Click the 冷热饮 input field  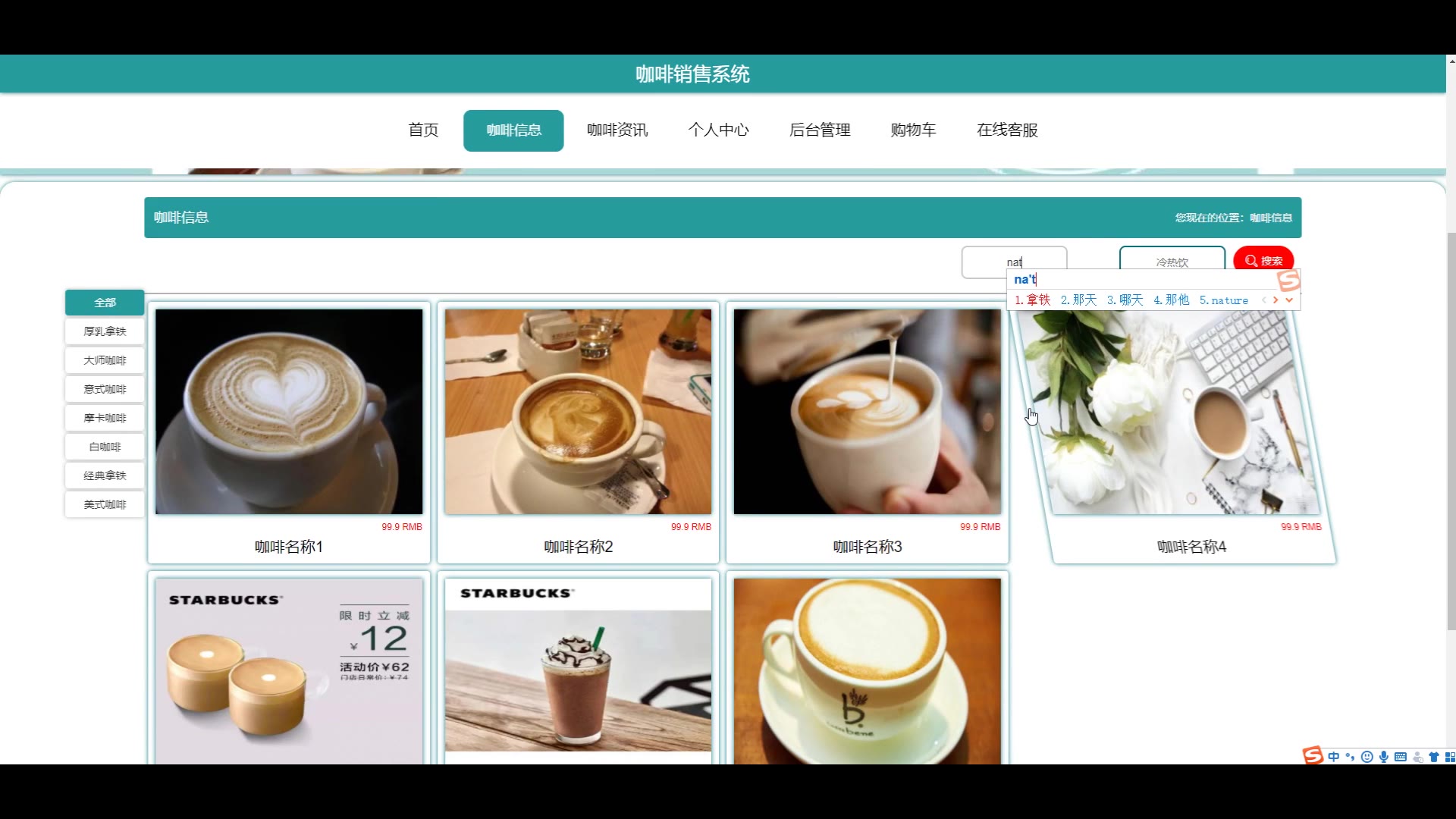[1172, 260]
